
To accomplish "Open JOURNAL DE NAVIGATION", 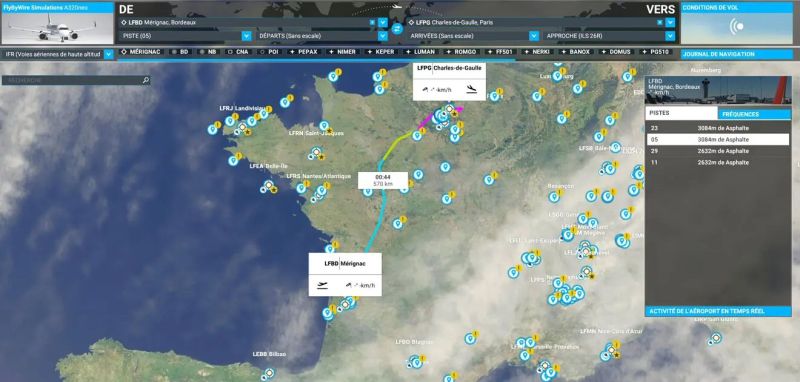I will pos(737,54).
